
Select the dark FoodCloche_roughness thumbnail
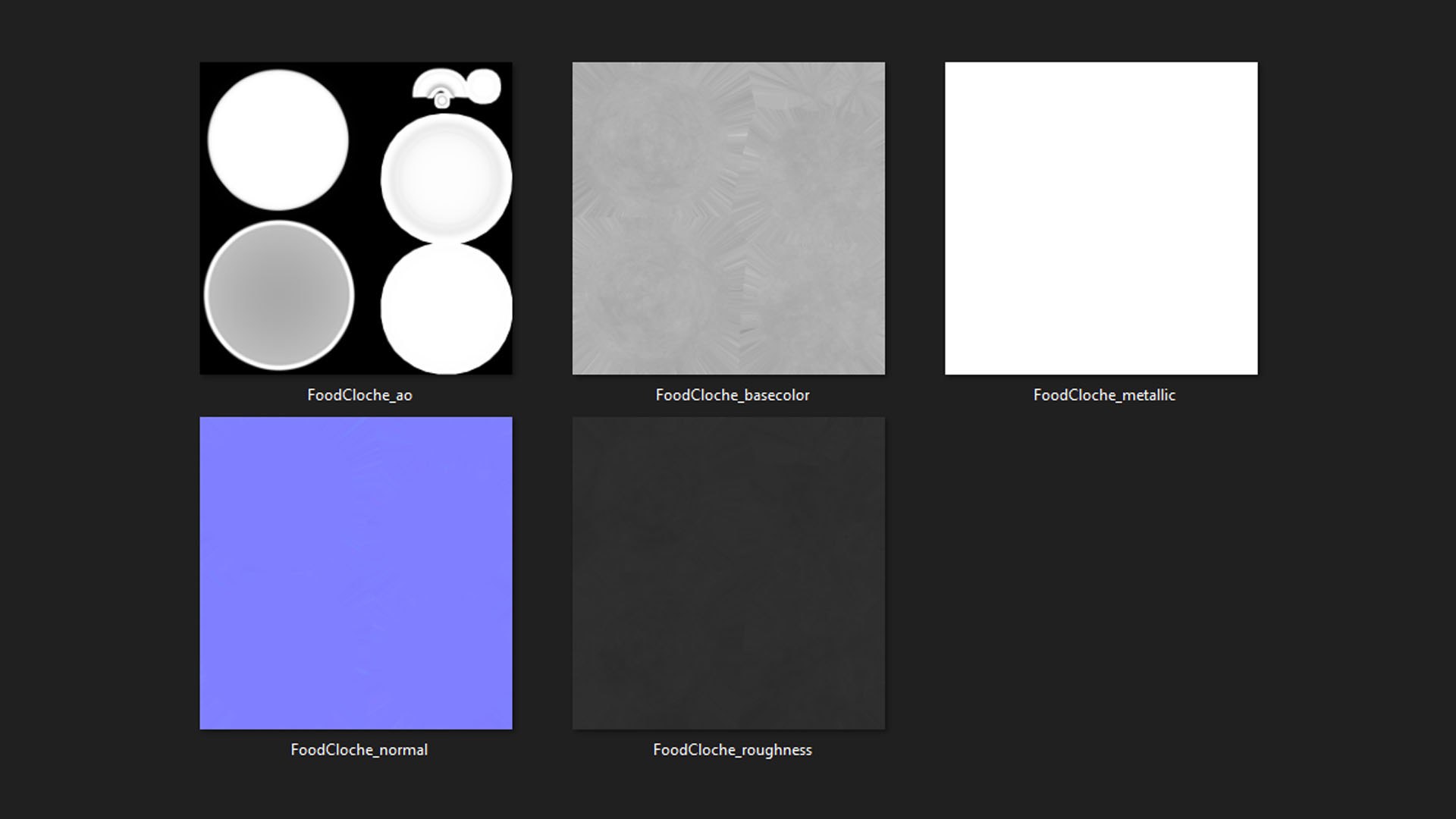728,573
